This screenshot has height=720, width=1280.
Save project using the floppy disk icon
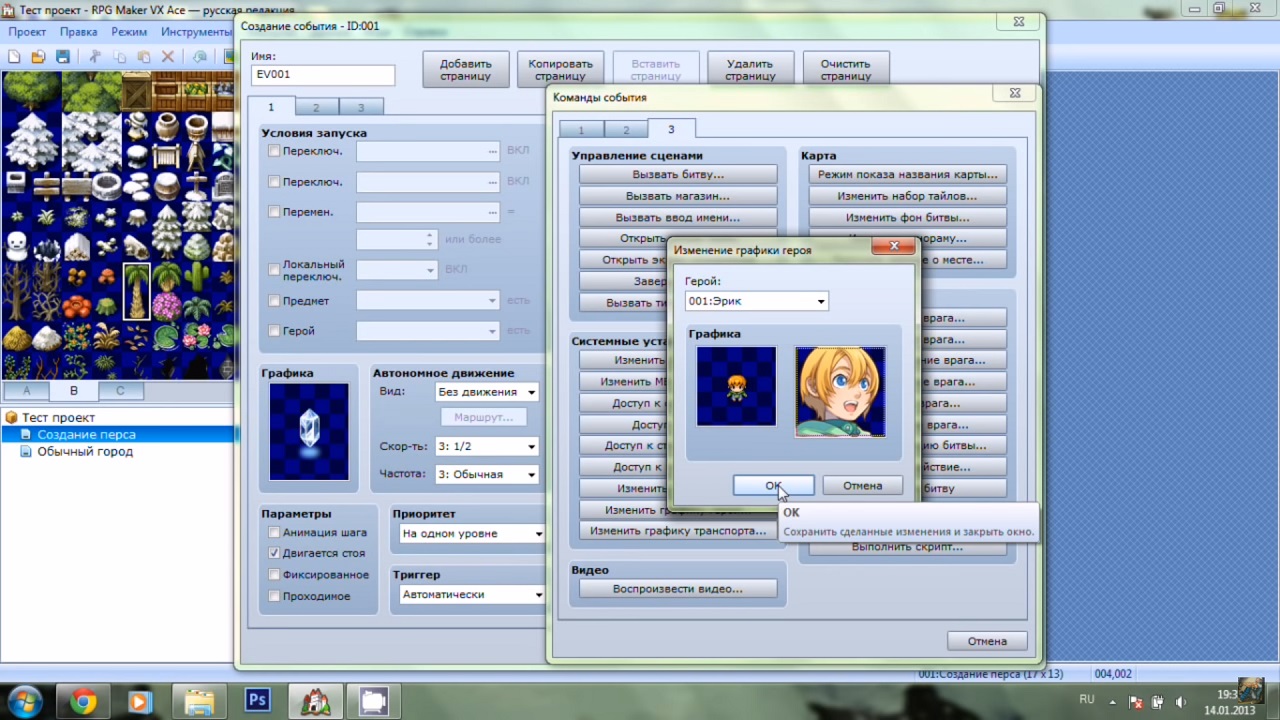[x=63, y=57]
